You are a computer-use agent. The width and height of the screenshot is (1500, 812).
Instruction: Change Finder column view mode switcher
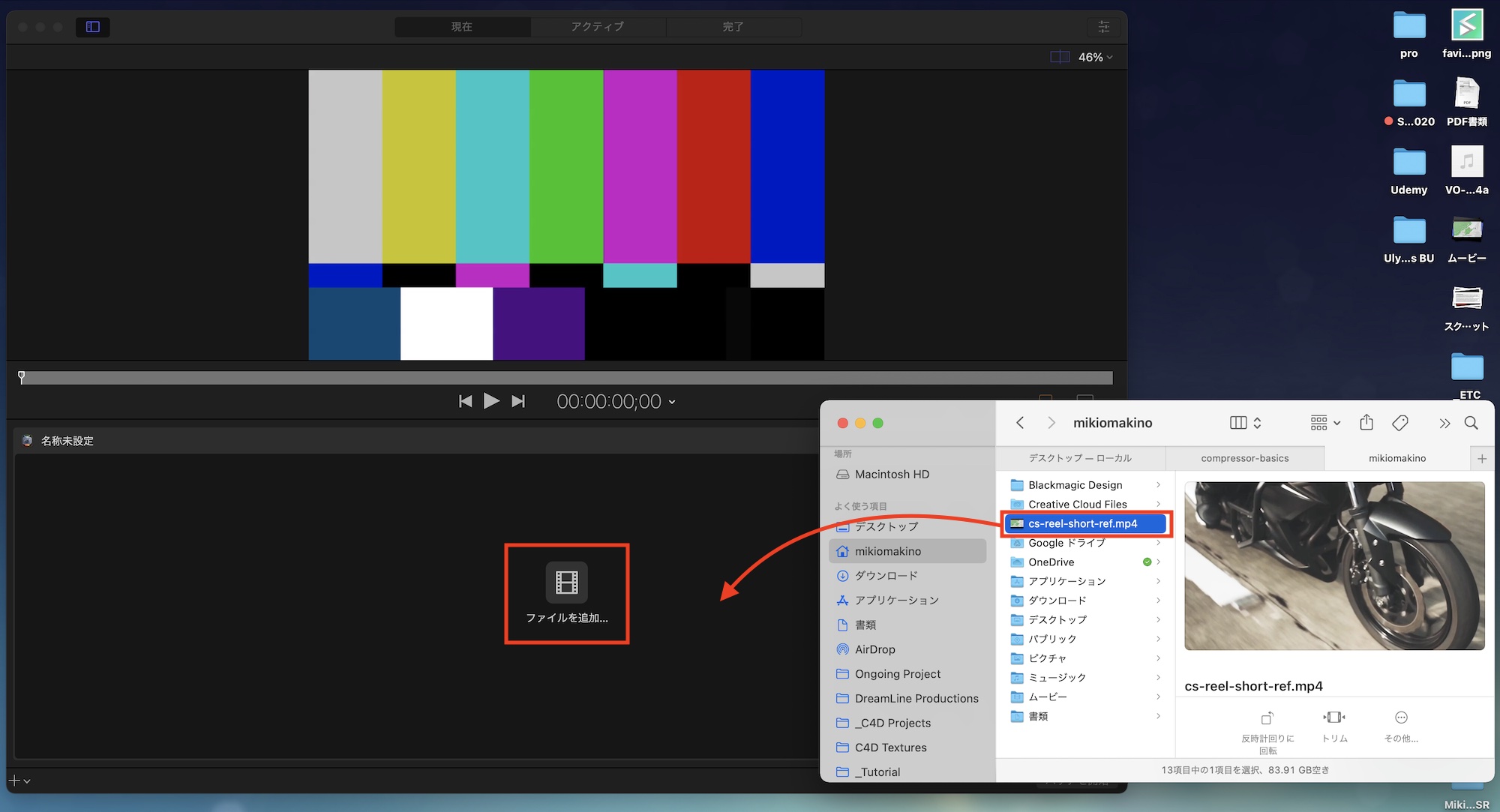[x=1246, y=423]
